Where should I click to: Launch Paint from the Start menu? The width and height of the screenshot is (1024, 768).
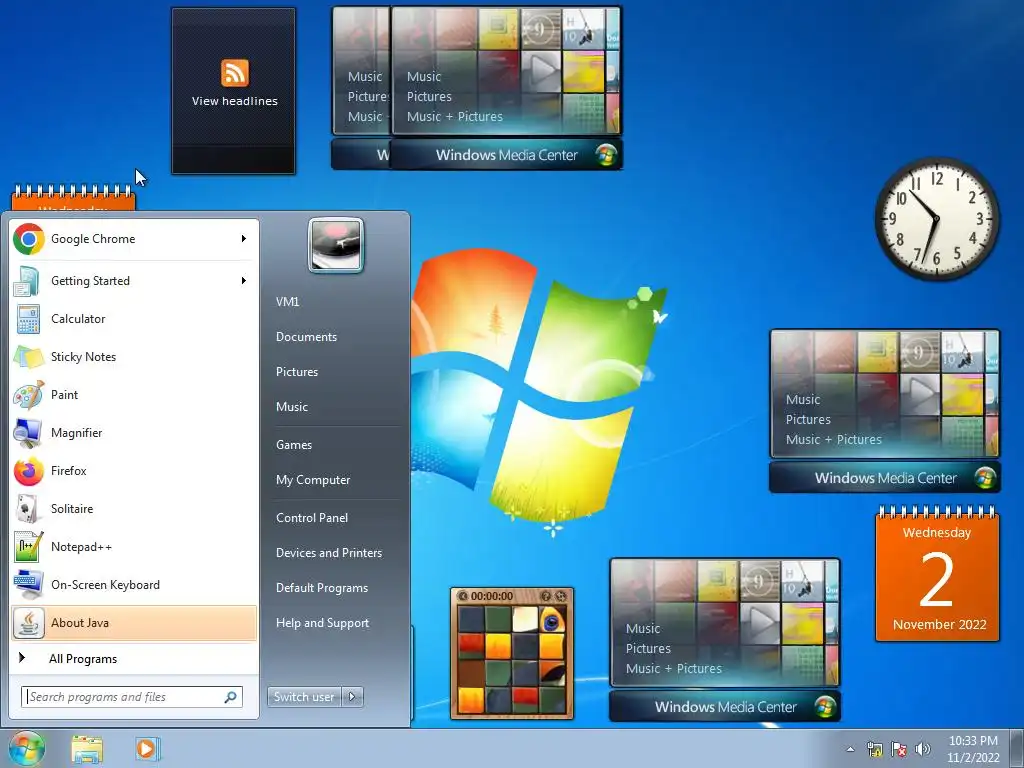pyautogui.click(x=134, y=394)
